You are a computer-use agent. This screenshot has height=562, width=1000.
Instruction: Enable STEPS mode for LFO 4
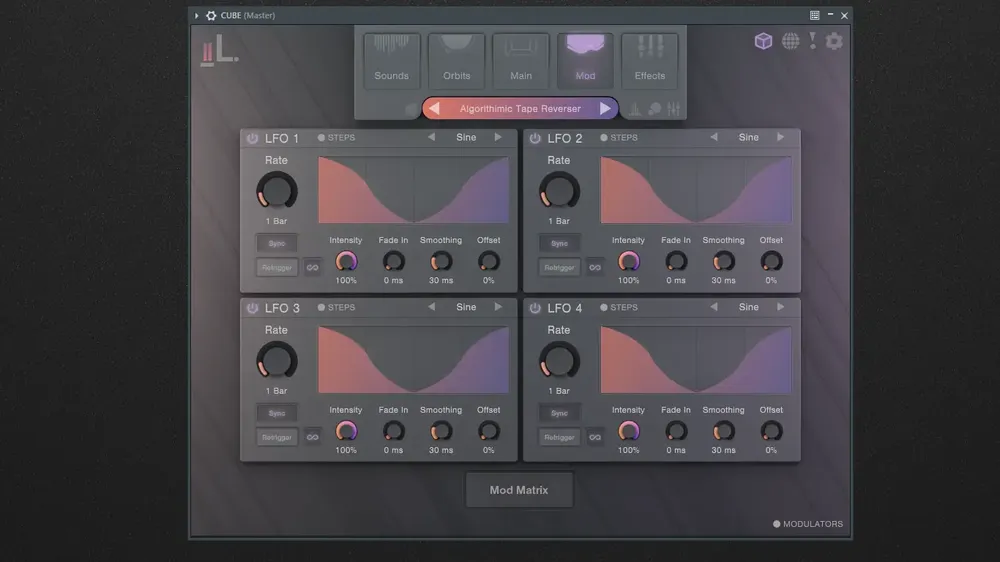tap(619, 307)
